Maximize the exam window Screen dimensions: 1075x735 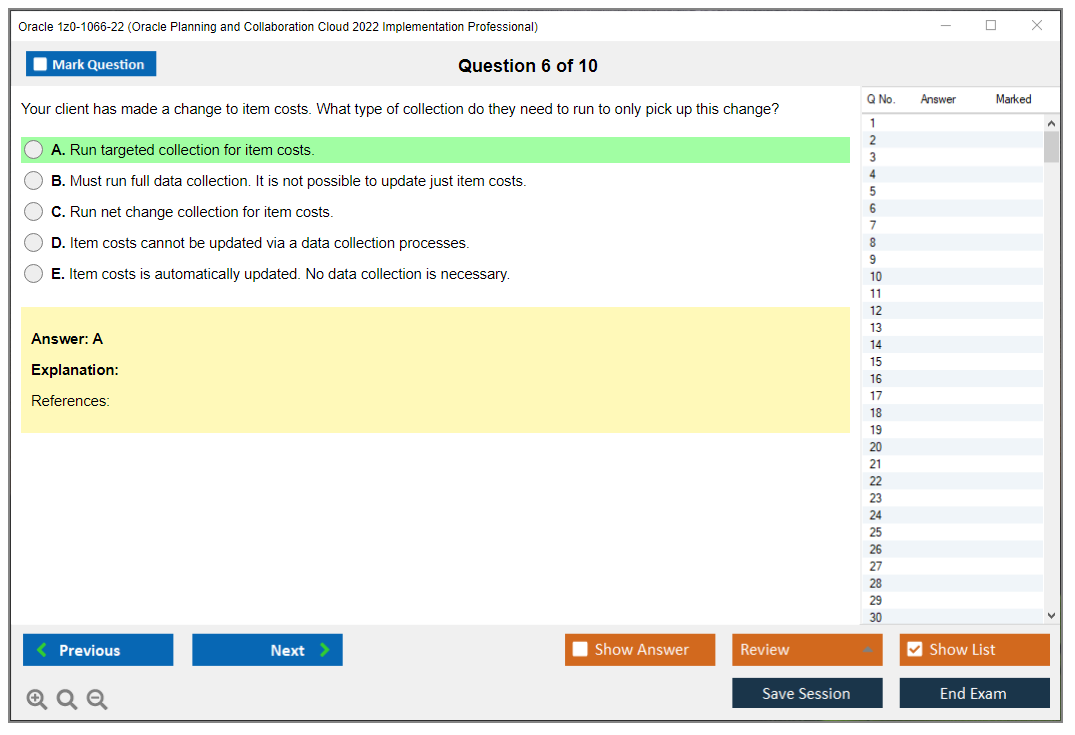[x=991, y=26]
